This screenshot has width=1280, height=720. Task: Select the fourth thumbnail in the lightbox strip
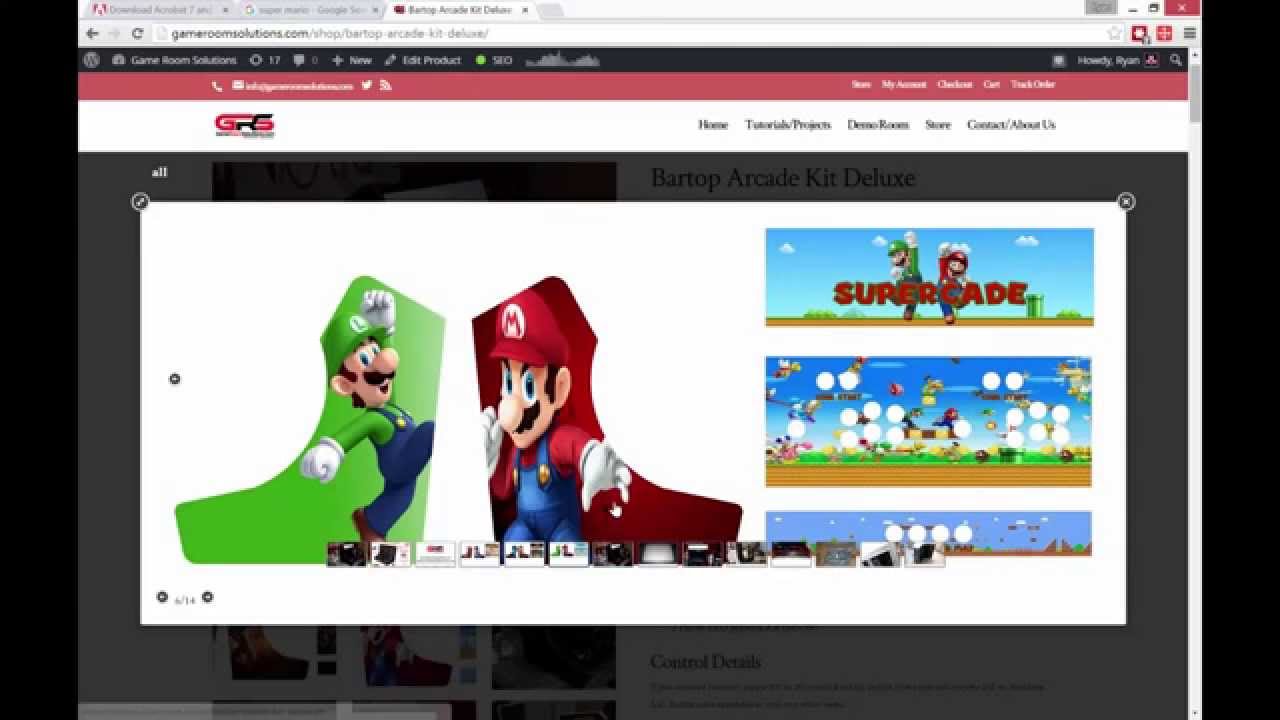(x=480, y=554)
